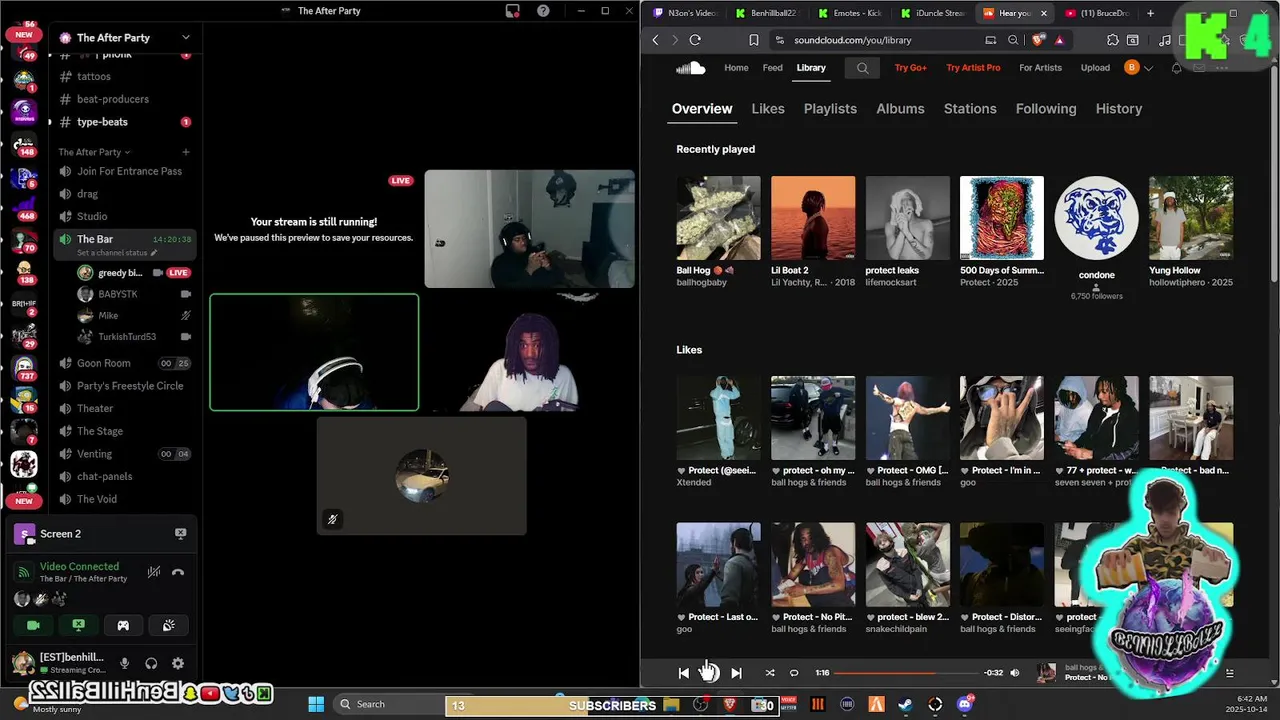Mute the SoundCloud player volume
This screenshot has height=720, width=1280.
1015,673
